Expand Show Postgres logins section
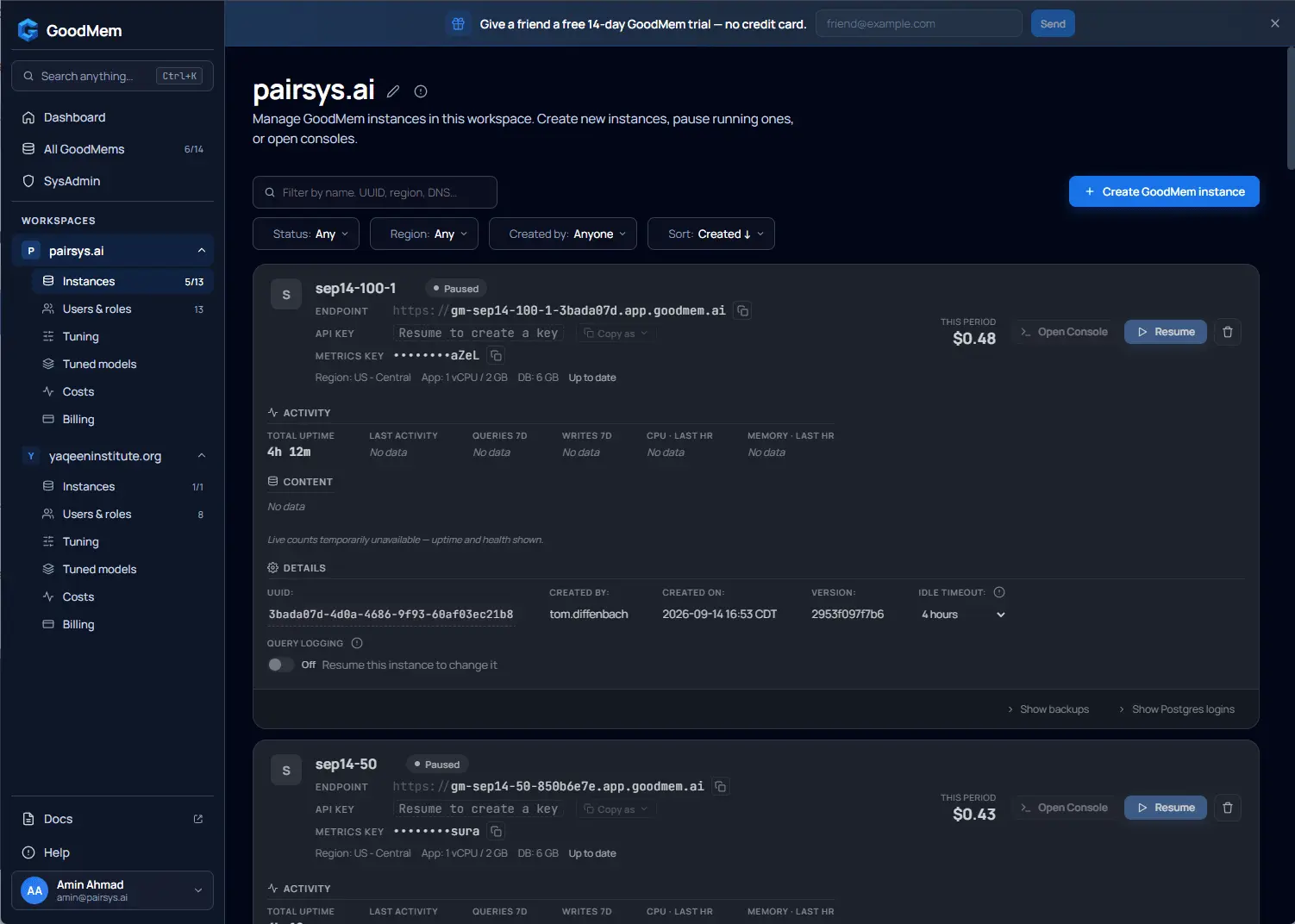This screenshot has height=924, width=1295. pyautogui.click(x=1176, y=709)
